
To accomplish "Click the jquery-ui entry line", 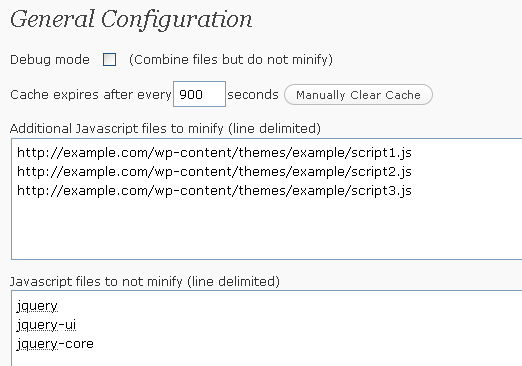I will click(x=46, y=325).
